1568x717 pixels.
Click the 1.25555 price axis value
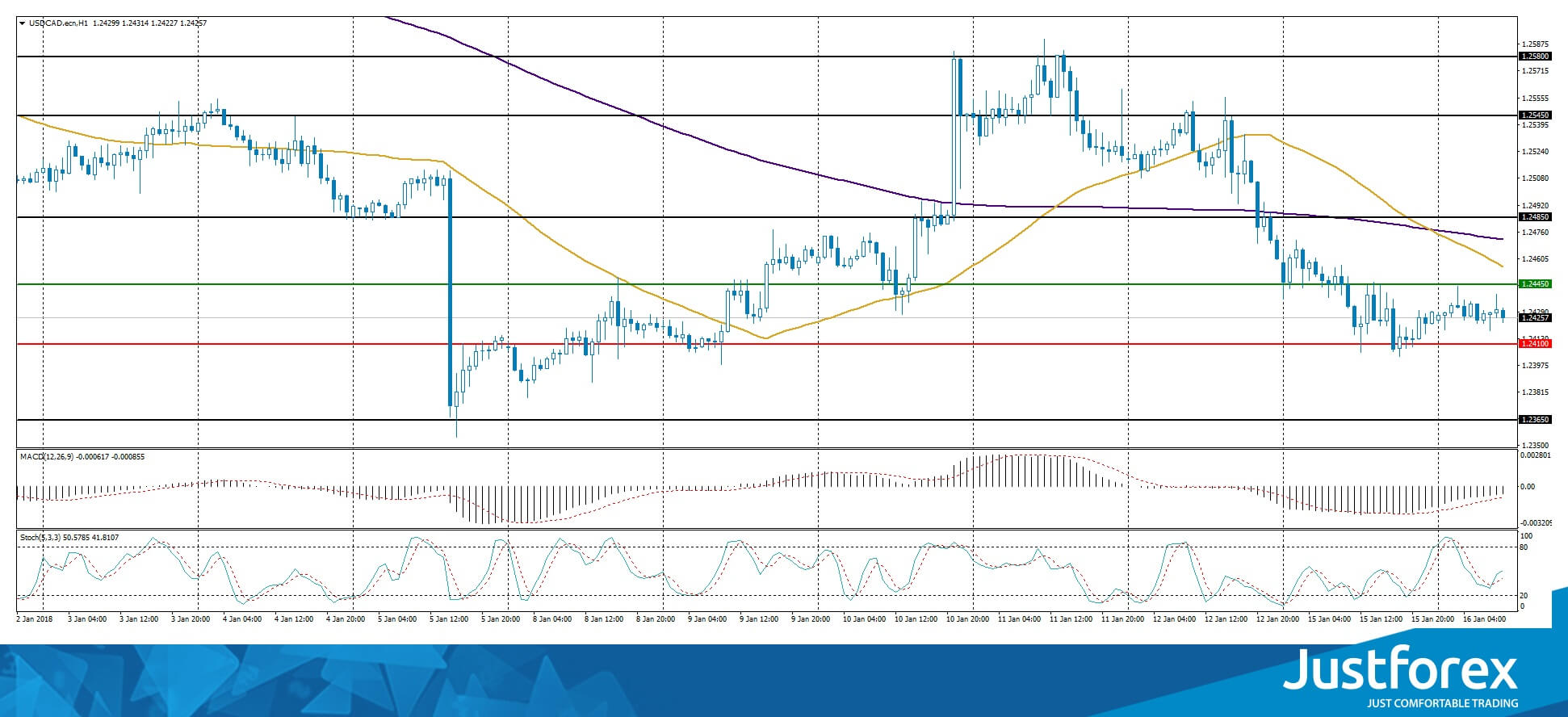(x=1535, y=98)
